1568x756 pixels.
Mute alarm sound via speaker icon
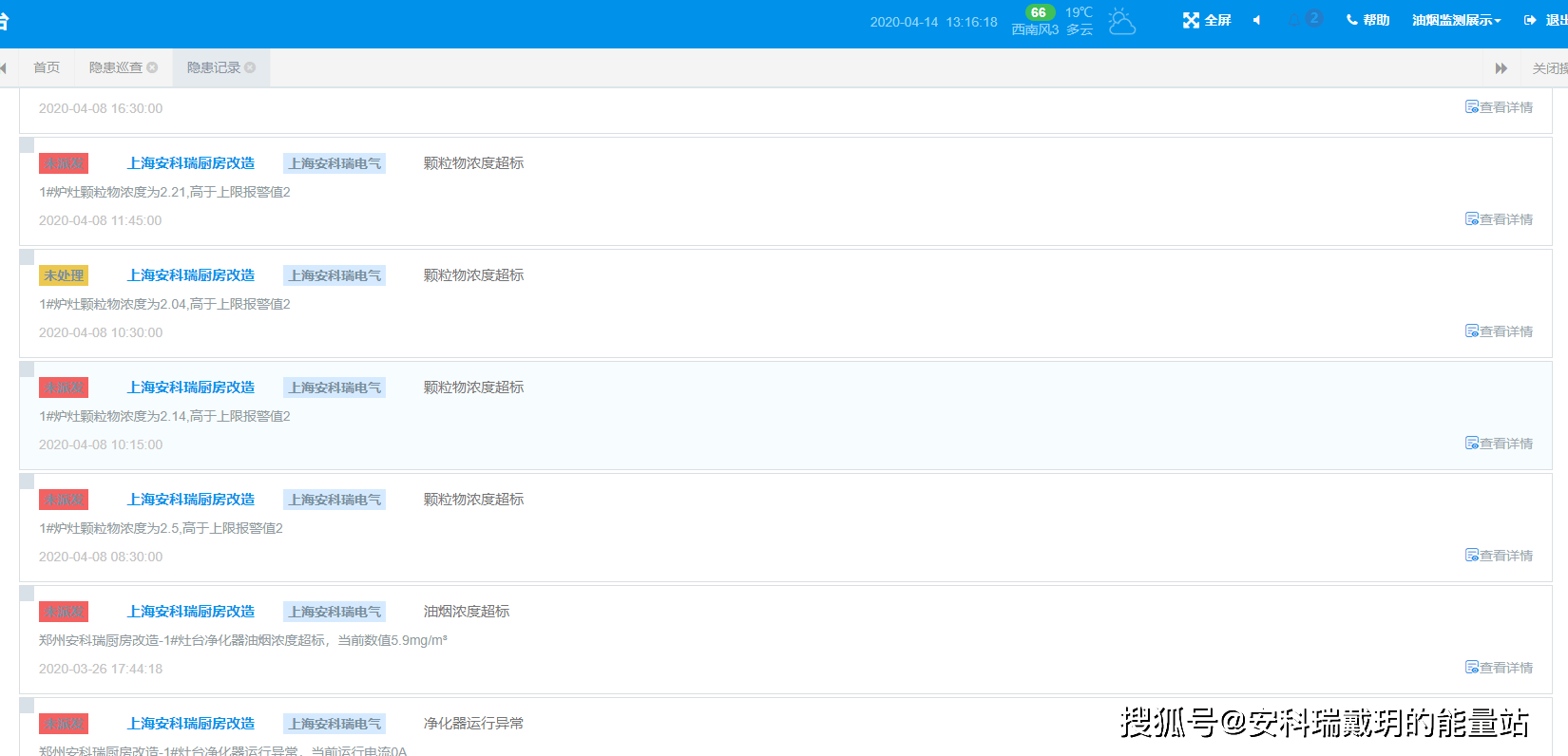(x=1256, y=20)
